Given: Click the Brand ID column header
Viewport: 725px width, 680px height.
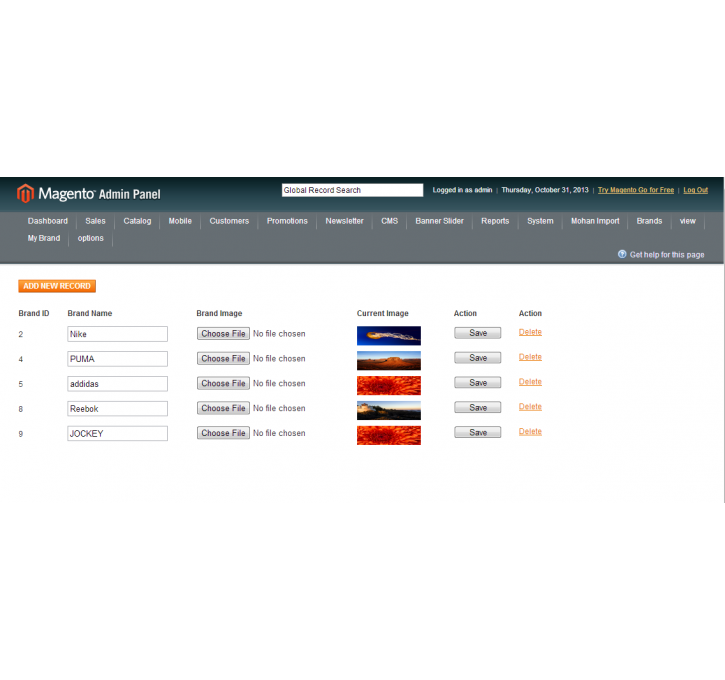Looking at the screenshot, I should click(34, 313).
